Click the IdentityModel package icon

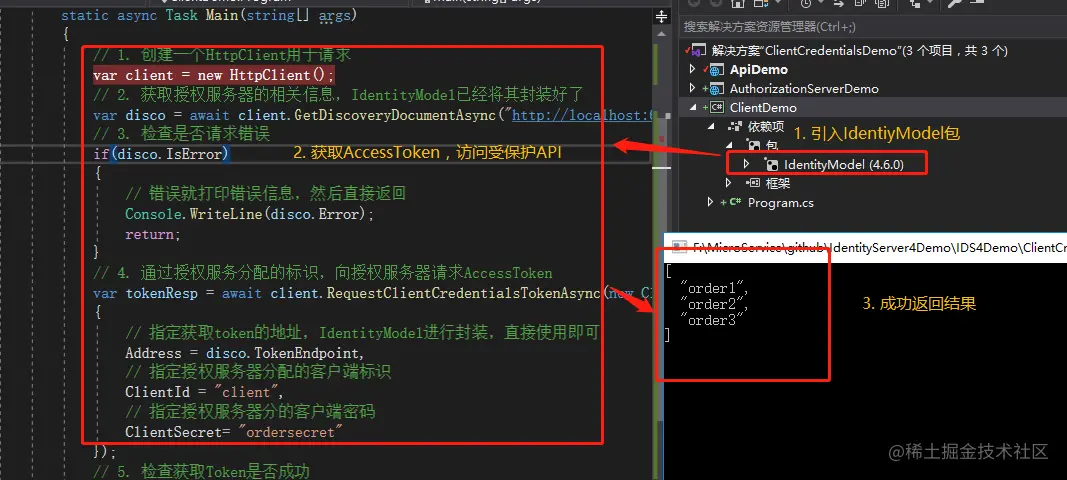coord(772,164)
